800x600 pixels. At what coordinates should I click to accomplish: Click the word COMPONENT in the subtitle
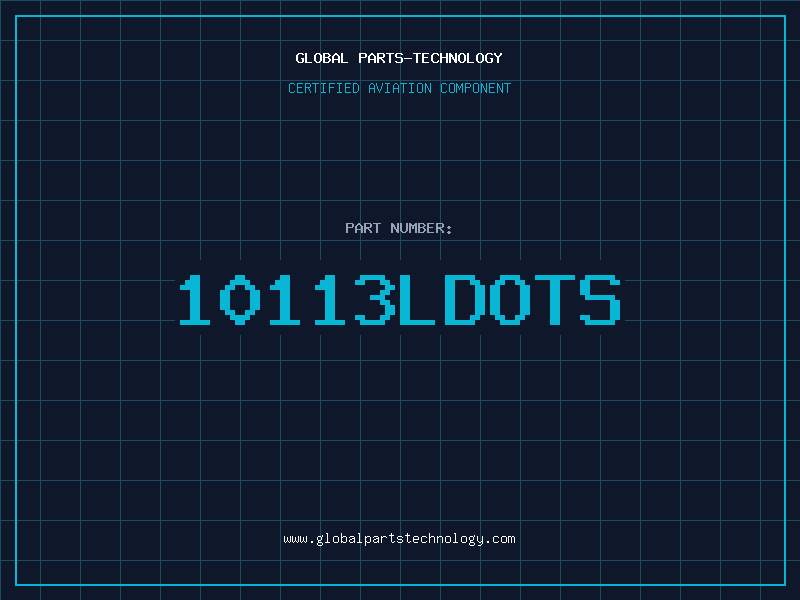(474, 88)
